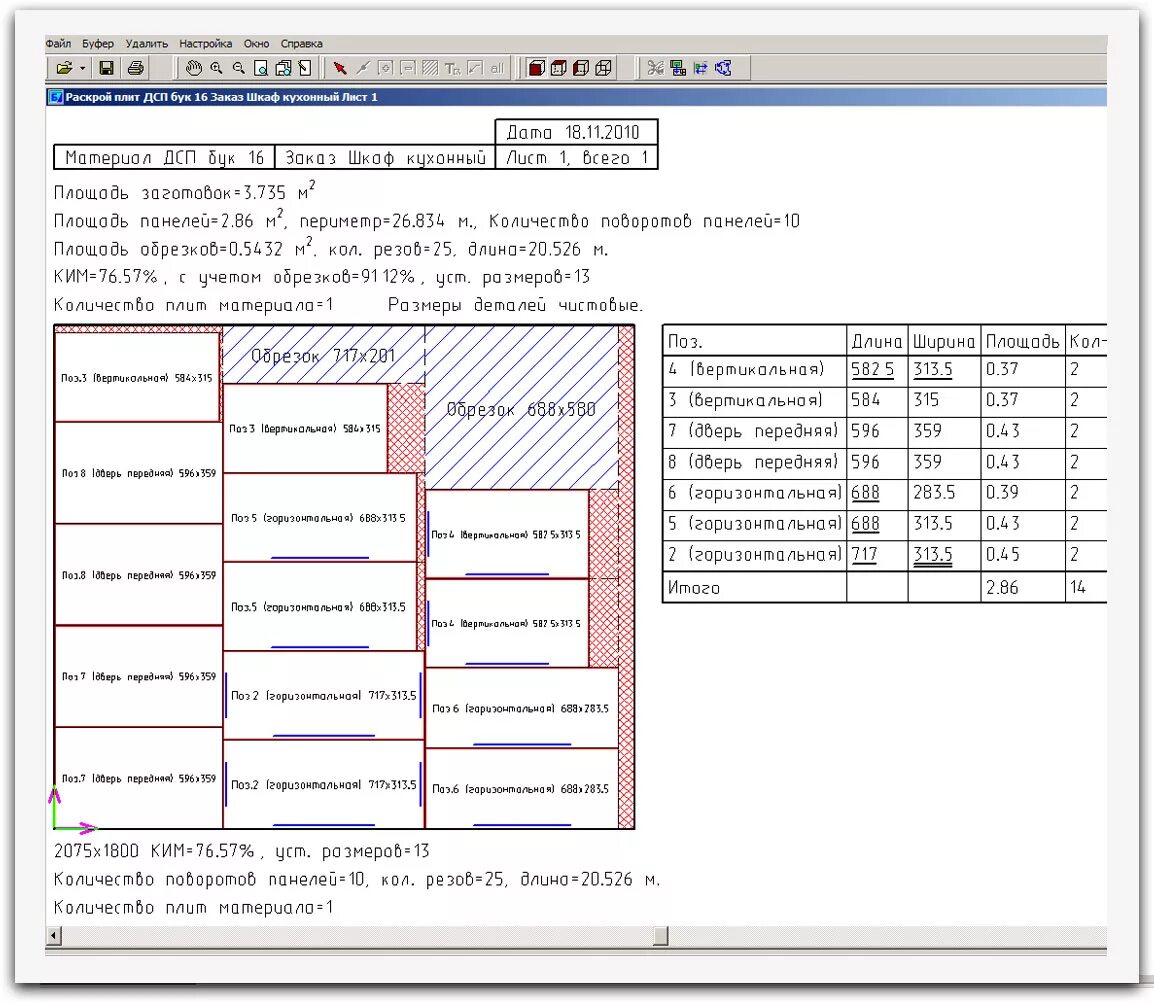This screenshot has height=1003, width=1154.
Task: Click the Zoom all pages icon
Action: [x=283, y=68]
